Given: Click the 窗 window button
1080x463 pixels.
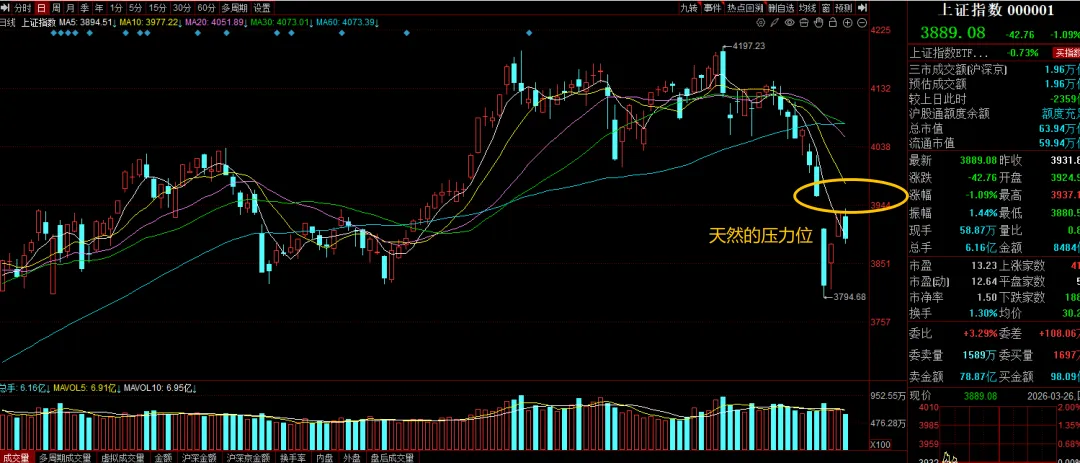Looking at the screenshot, I should point(826,8).
